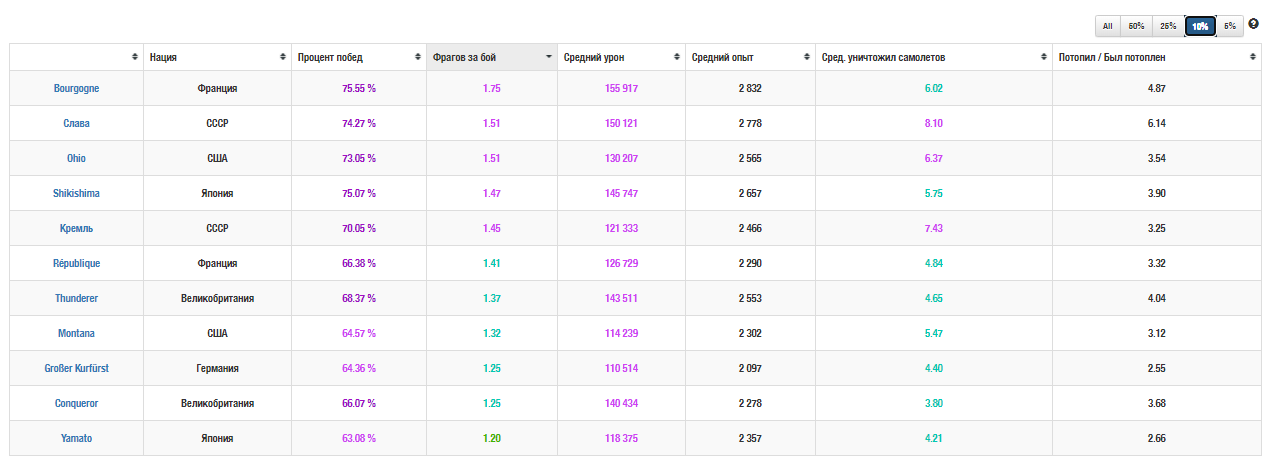The height and width of the screenshot is (471, 1280).
Task: Click Thunderer's win rate value 68.37 %
Action: (x=359, y=298)
